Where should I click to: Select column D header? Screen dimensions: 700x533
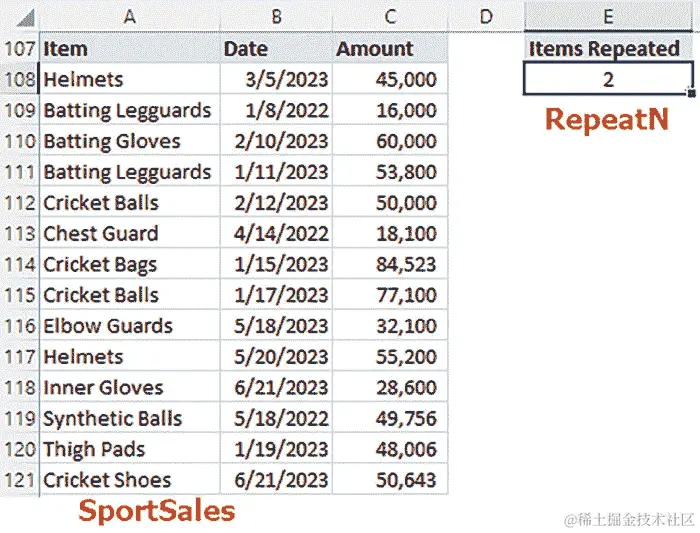click(x=486, y=17)
